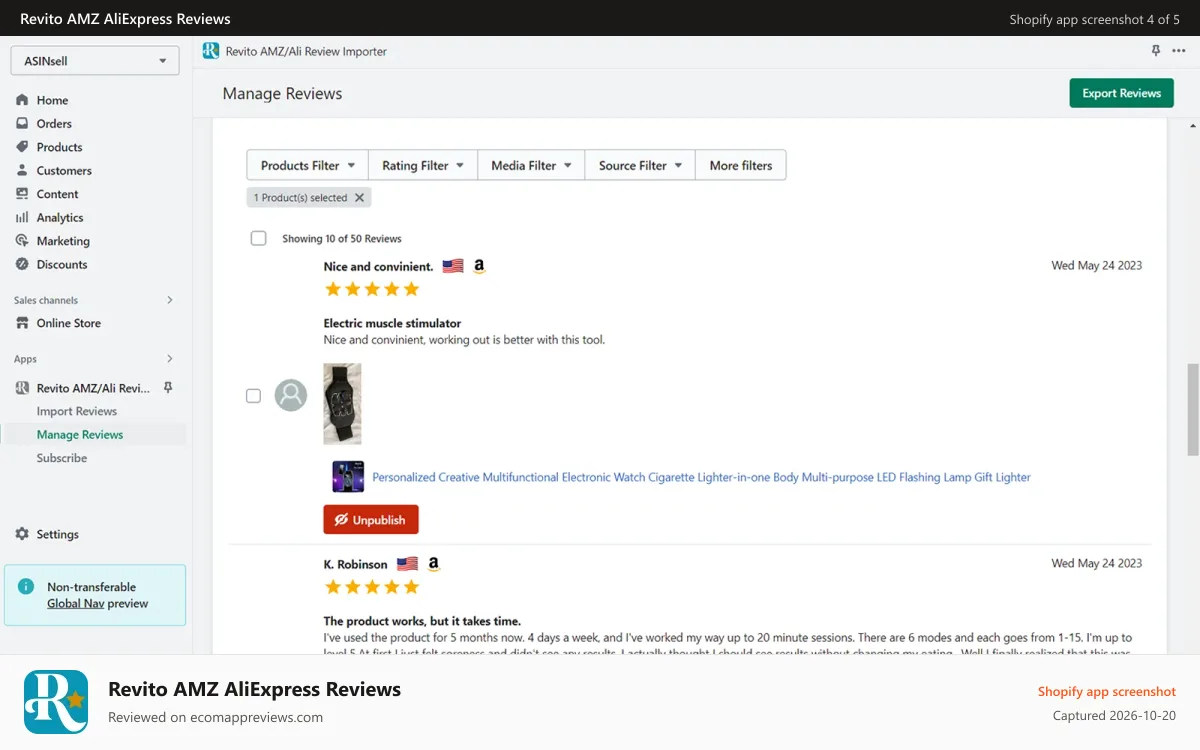Click the Export Reviews button
Screen dimensions: 1200x750
click(1121, 93)
